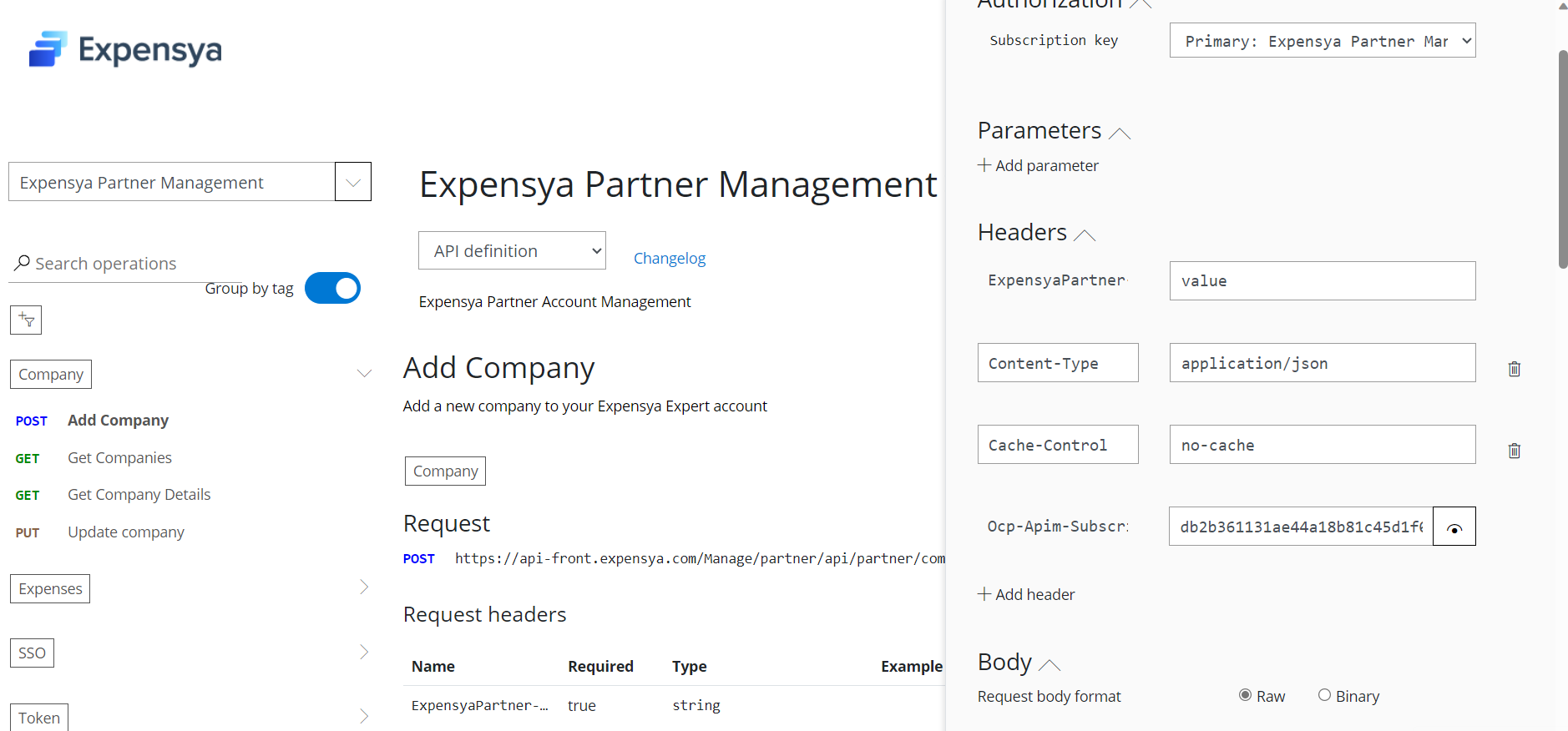The height and width of the screenshot is (731, 1568).
Task: Open the Expensya Partner Management API dropdown
Action: [353, 182]
